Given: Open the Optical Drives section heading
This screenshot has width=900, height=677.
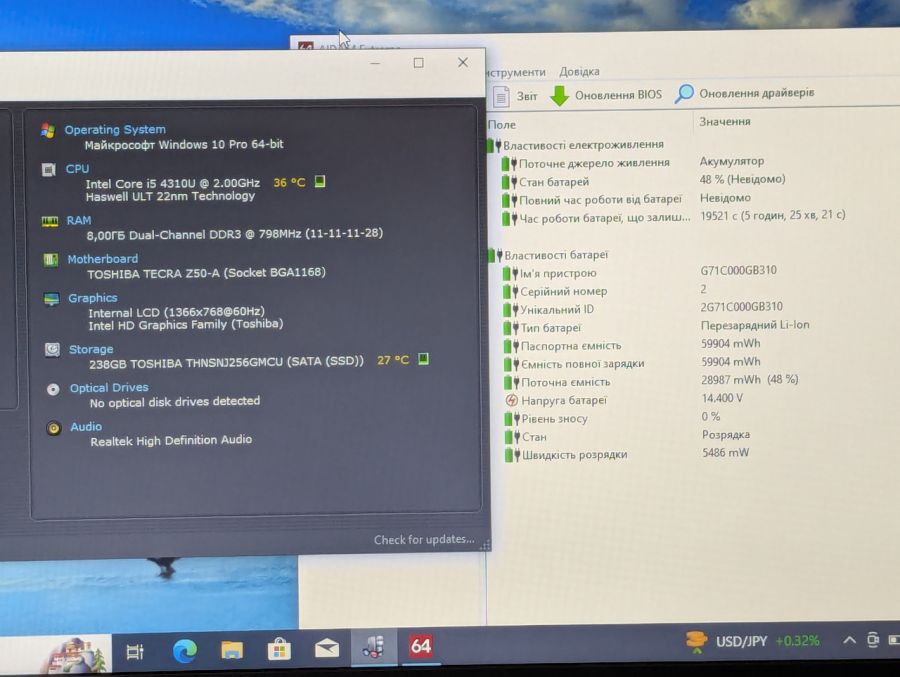Looking at the screenshot, I should pos(109,388).
